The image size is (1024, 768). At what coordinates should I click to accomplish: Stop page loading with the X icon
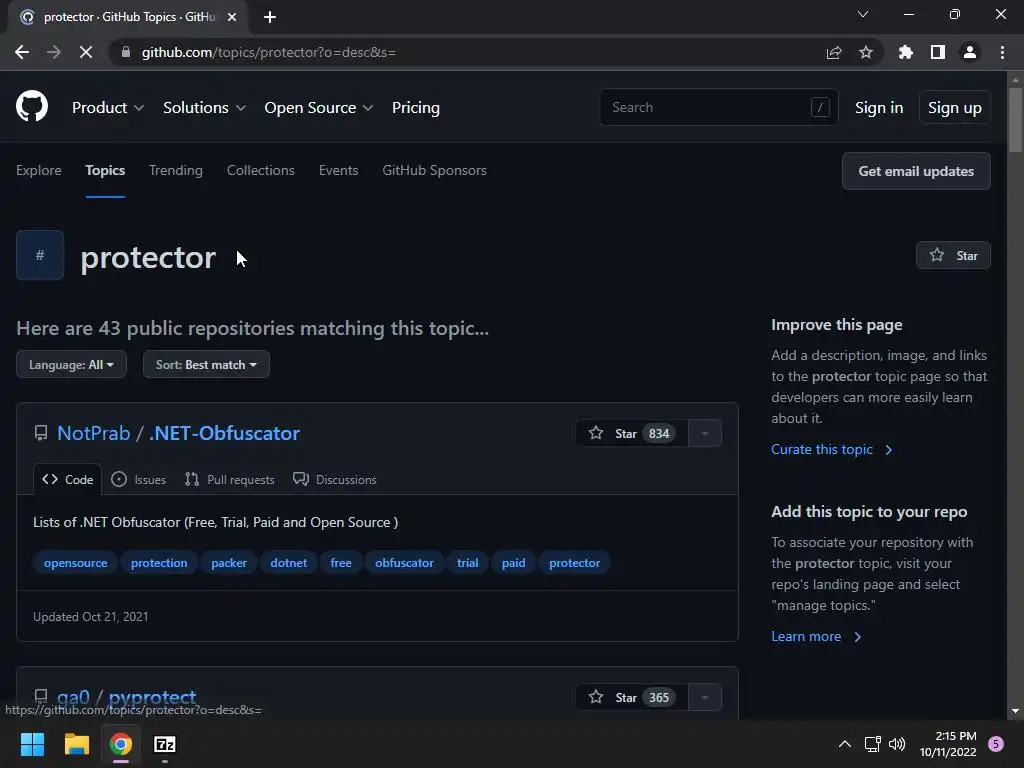click(x=86, y=52)
